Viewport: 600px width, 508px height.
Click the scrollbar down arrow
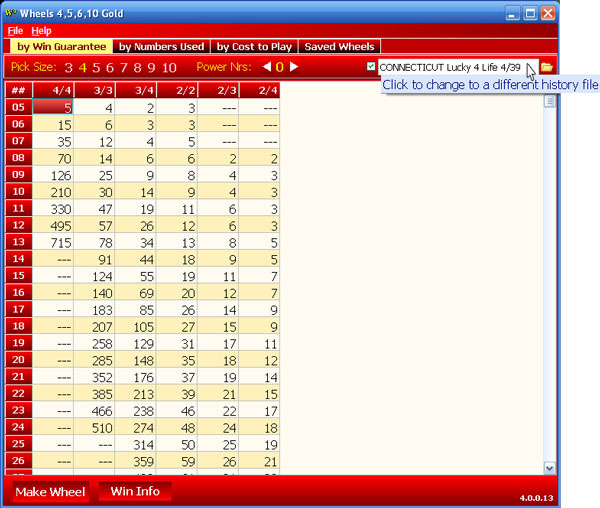click(549, 468)
